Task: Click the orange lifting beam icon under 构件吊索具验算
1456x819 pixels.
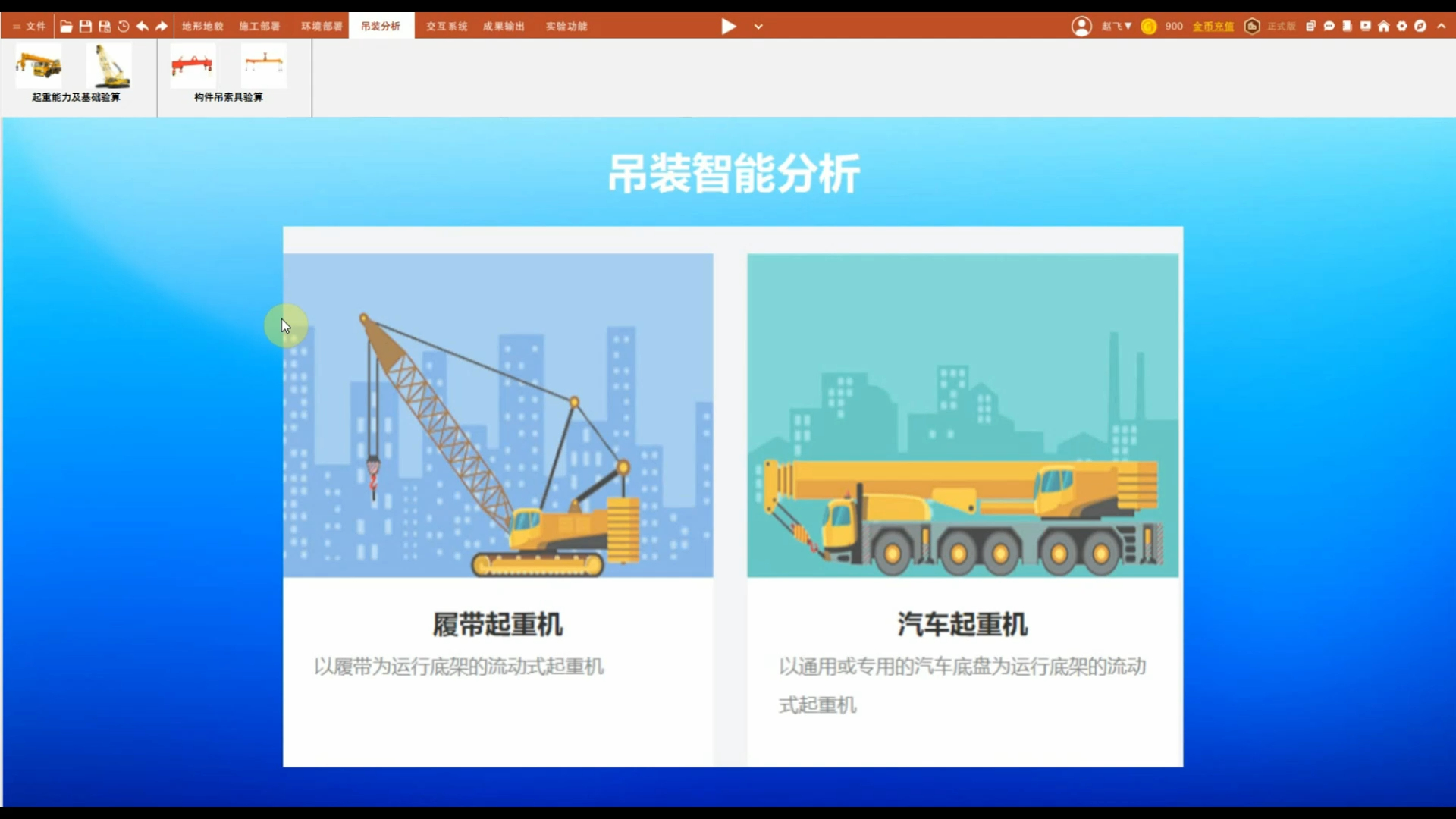Action: (x=264, y=66)
